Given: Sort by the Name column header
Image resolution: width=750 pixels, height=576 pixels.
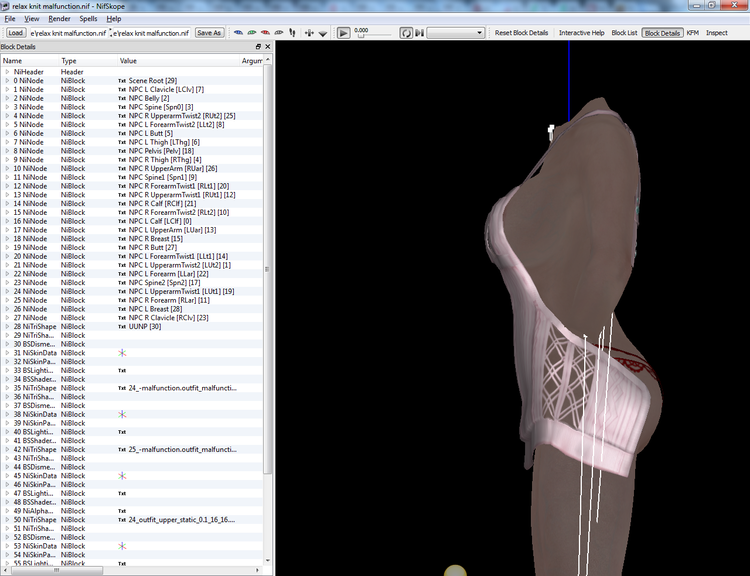Looking at the screenshot, I should 30,61.
